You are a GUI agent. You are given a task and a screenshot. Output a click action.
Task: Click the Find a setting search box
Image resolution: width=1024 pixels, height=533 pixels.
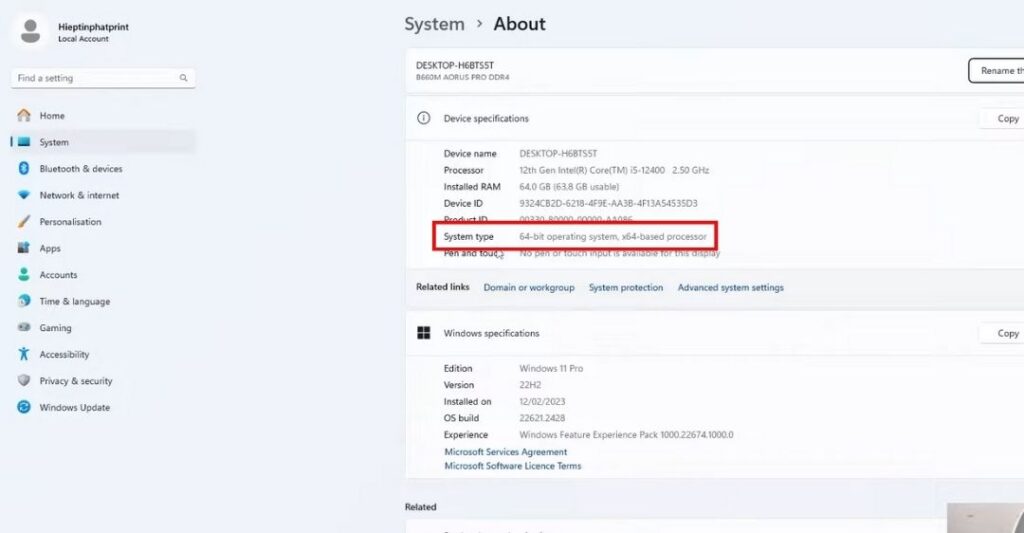(x=96, y=78)
